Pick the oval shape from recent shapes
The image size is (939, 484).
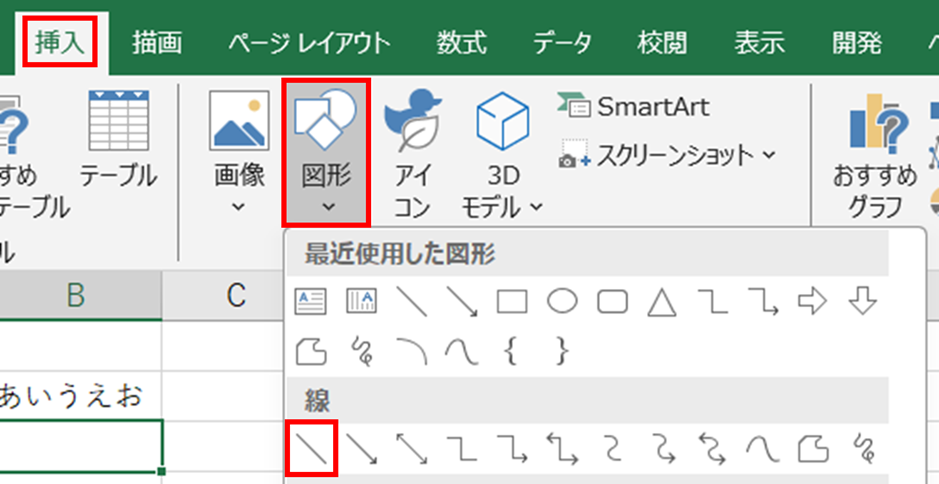[562, 302]
